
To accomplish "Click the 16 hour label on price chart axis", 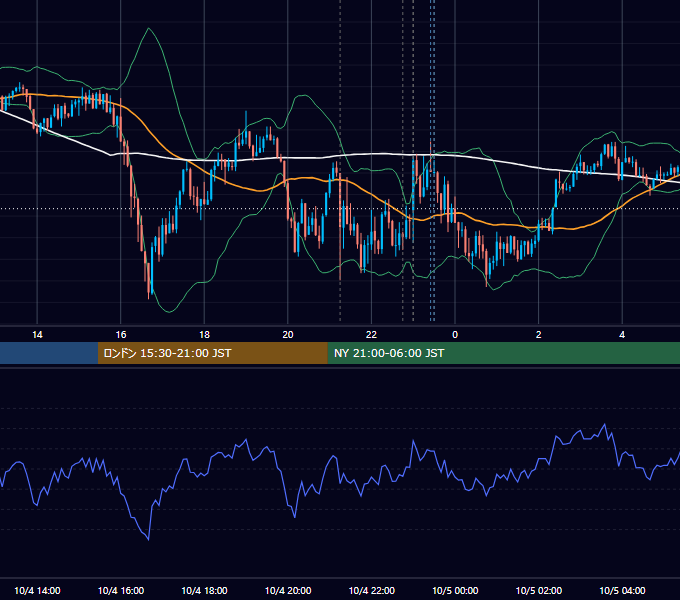I will [x=121, y=335].
